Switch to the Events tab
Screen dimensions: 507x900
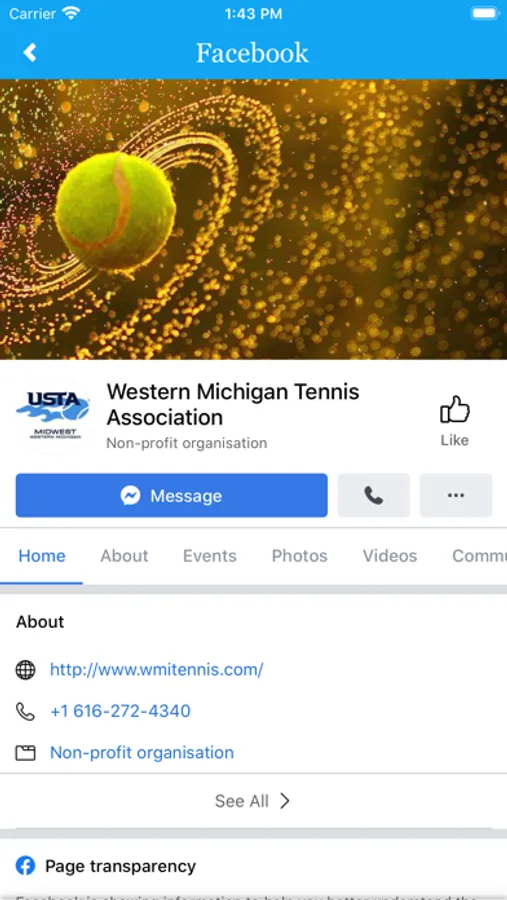pyautogui.click(x=210, y=556)
